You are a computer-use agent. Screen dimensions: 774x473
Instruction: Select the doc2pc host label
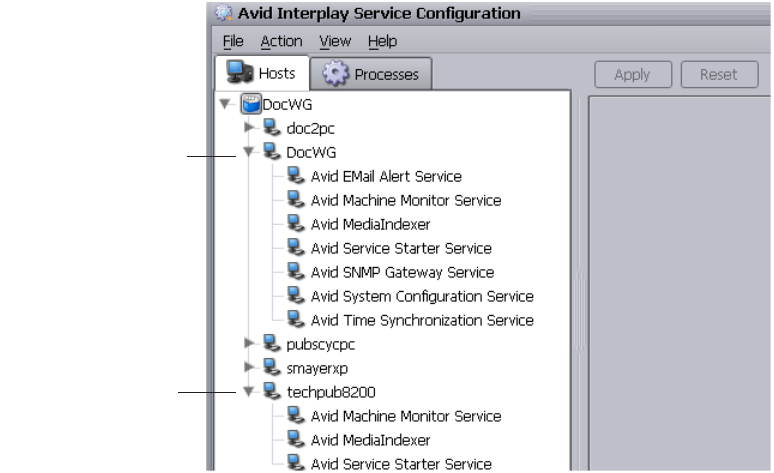pyautogui.click(x=310, y=129)
